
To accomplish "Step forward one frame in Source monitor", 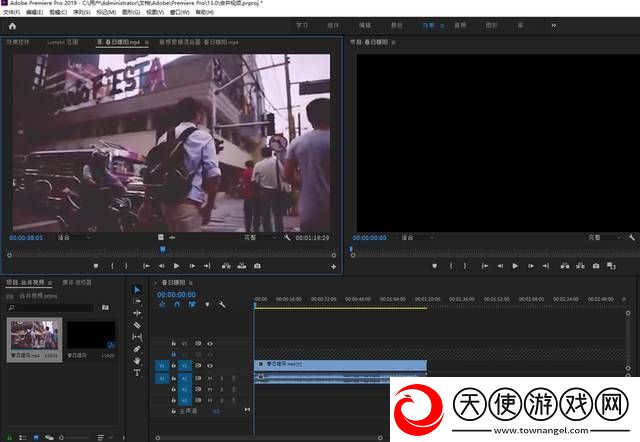I will (x=192, y=266).
